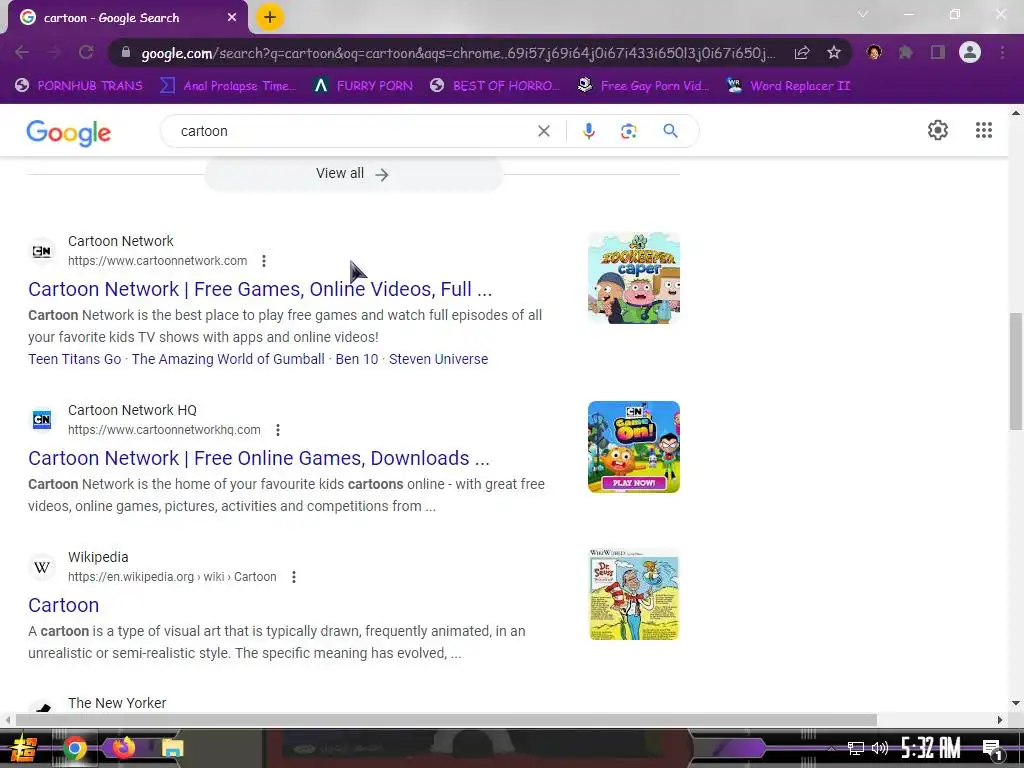The image size is (1024, 768).
Task: Open Cartoon Network Free Games result title
Action: click(260, 289)
